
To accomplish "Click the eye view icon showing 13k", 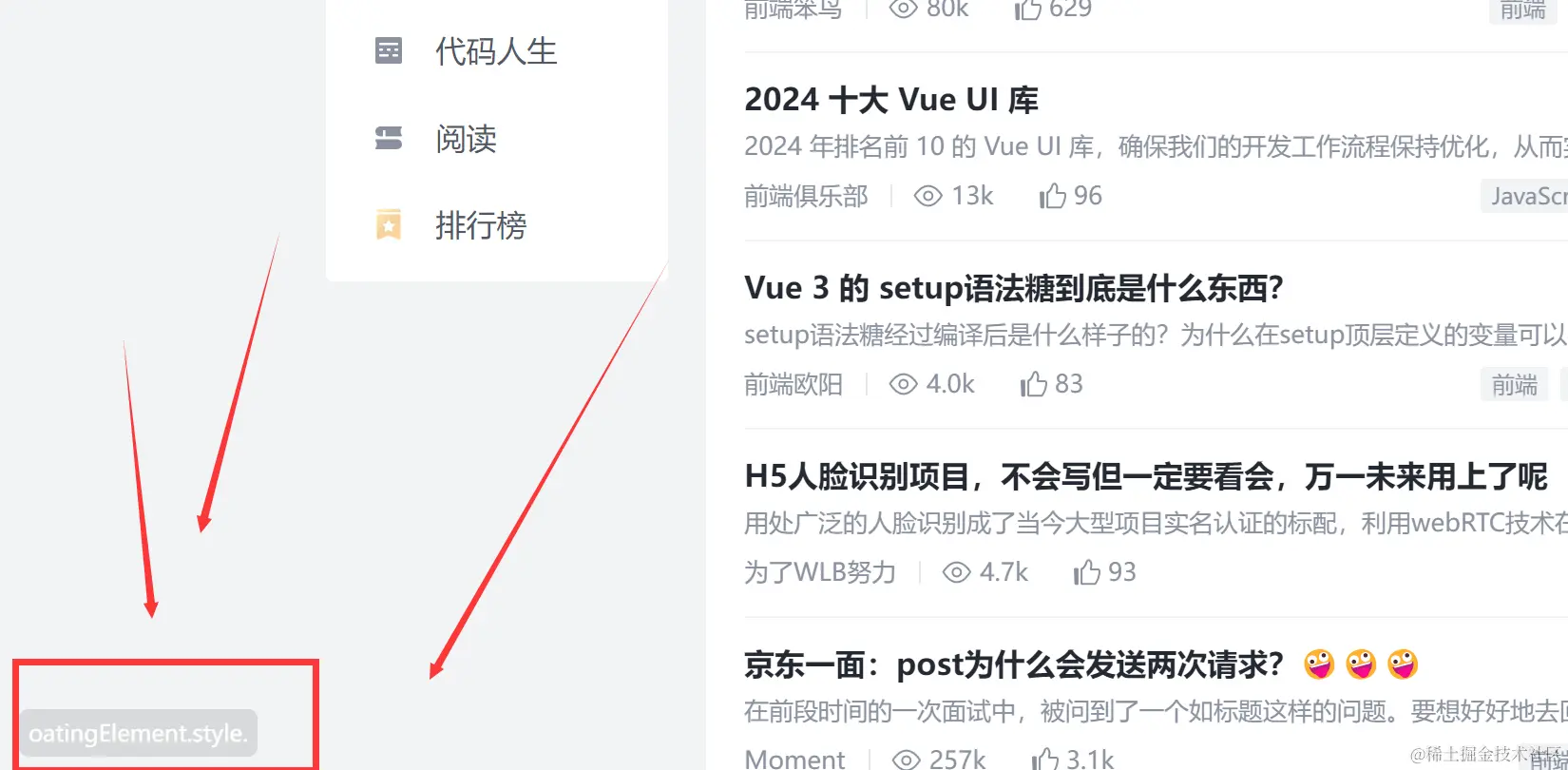I will [x=927, y=196].
